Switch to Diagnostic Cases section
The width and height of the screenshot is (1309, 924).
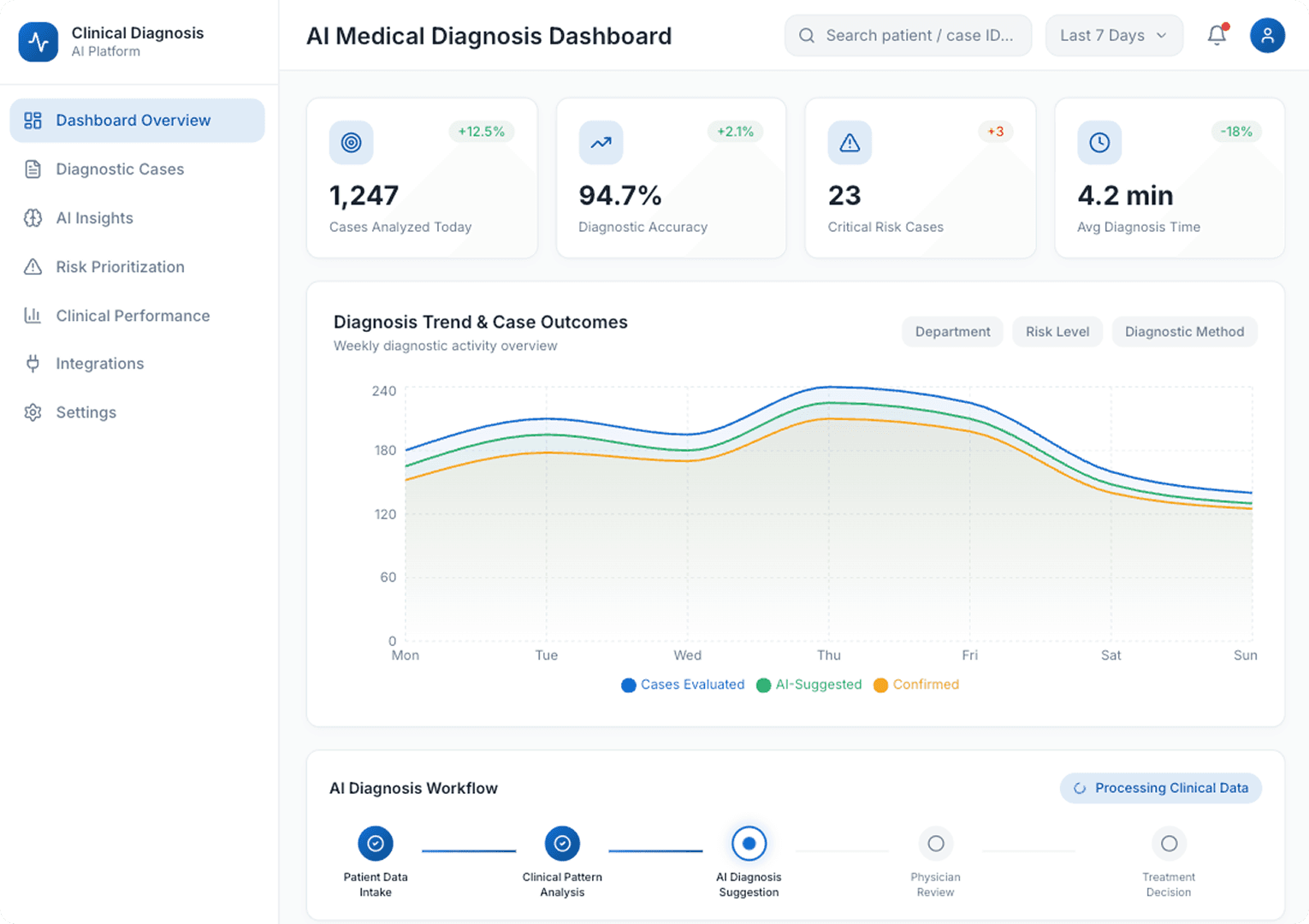[x=120, y=169]
